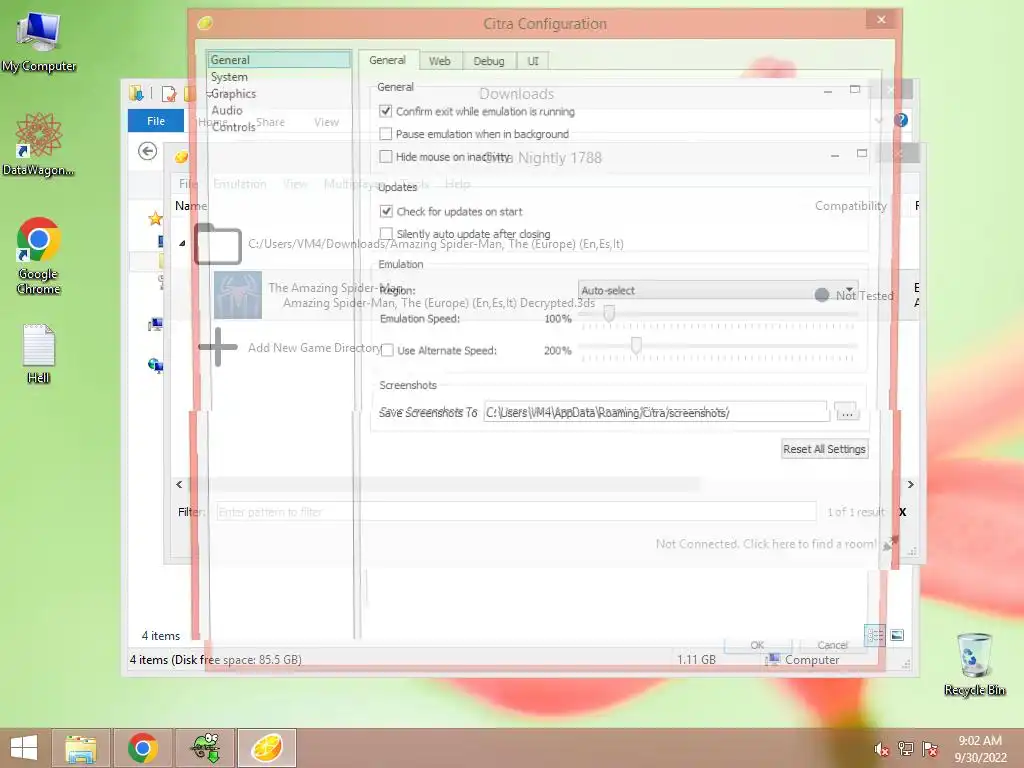Enable Use Alternate Speed checkbox
Image resolution: width=1024 pixels, height=768 pixels.
[x=387, y=351]
